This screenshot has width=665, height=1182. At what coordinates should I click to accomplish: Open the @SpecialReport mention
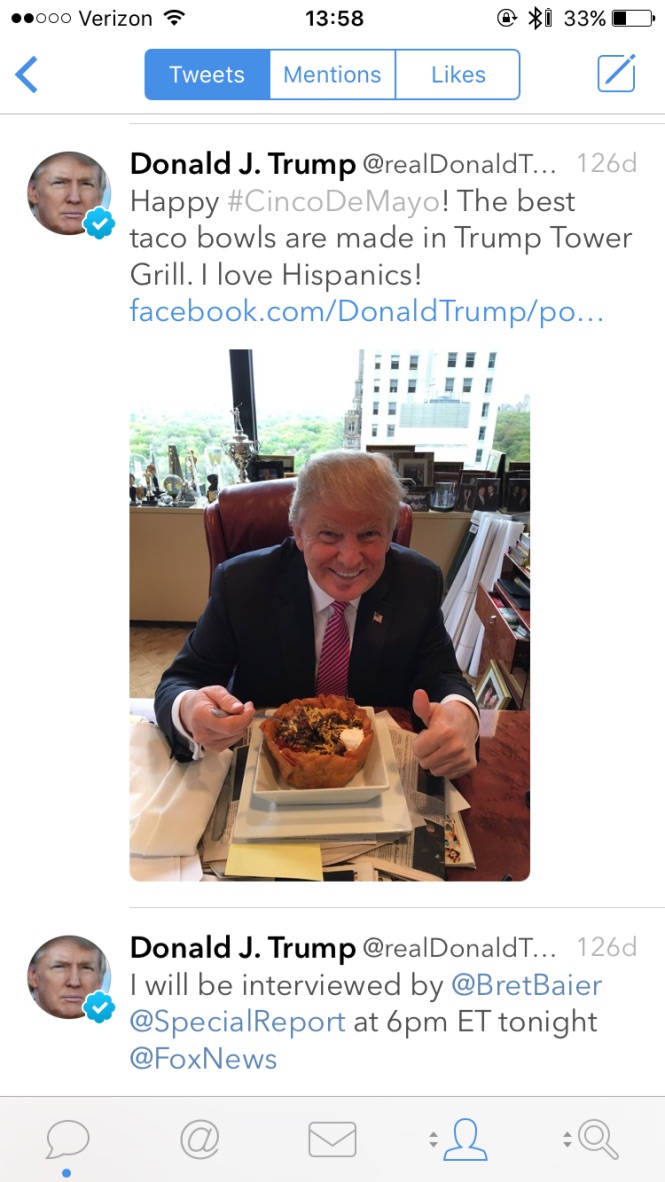(x=238, y=1022)
